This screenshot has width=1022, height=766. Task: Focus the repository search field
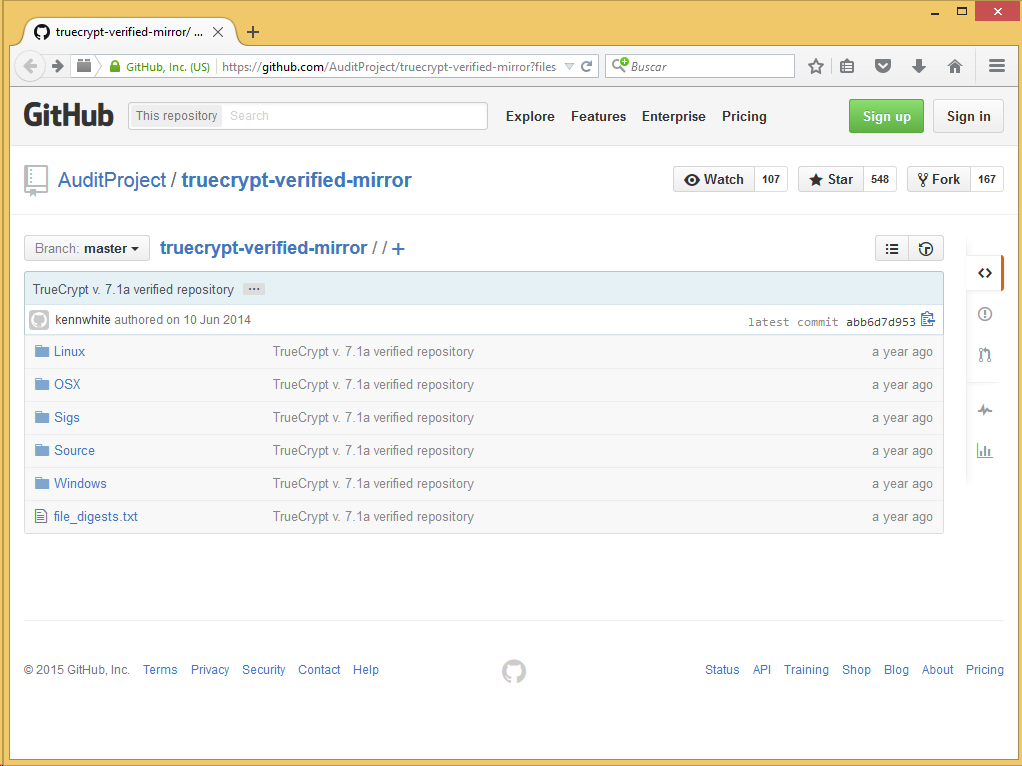click(356, 116)
